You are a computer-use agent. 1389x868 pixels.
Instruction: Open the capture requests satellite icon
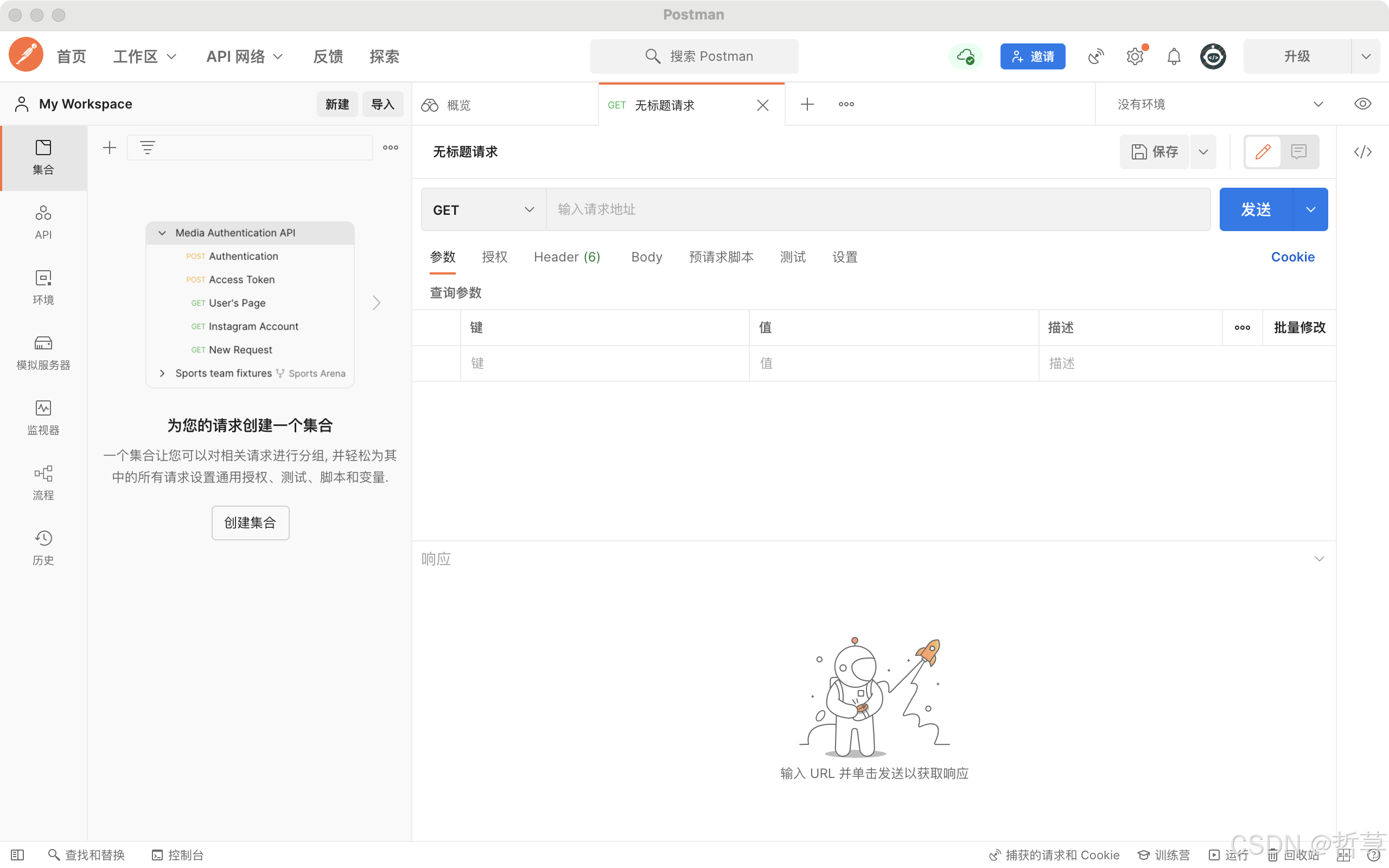(x=1095, y=56)
